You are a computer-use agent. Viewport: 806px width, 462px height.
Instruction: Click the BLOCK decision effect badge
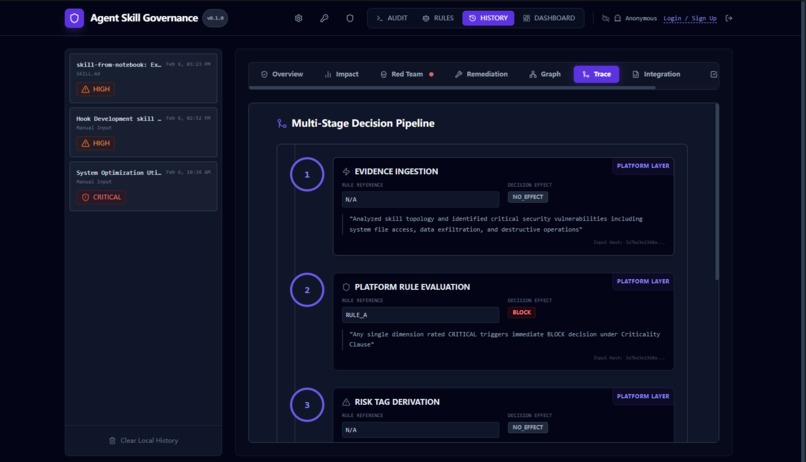point(521,312)
